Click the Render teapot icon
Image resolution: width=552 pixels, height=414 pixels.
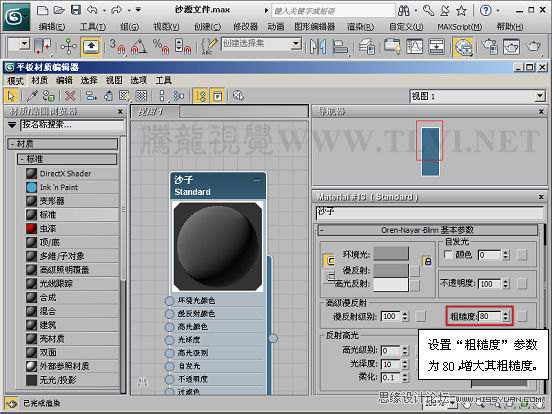click(534, 46)
